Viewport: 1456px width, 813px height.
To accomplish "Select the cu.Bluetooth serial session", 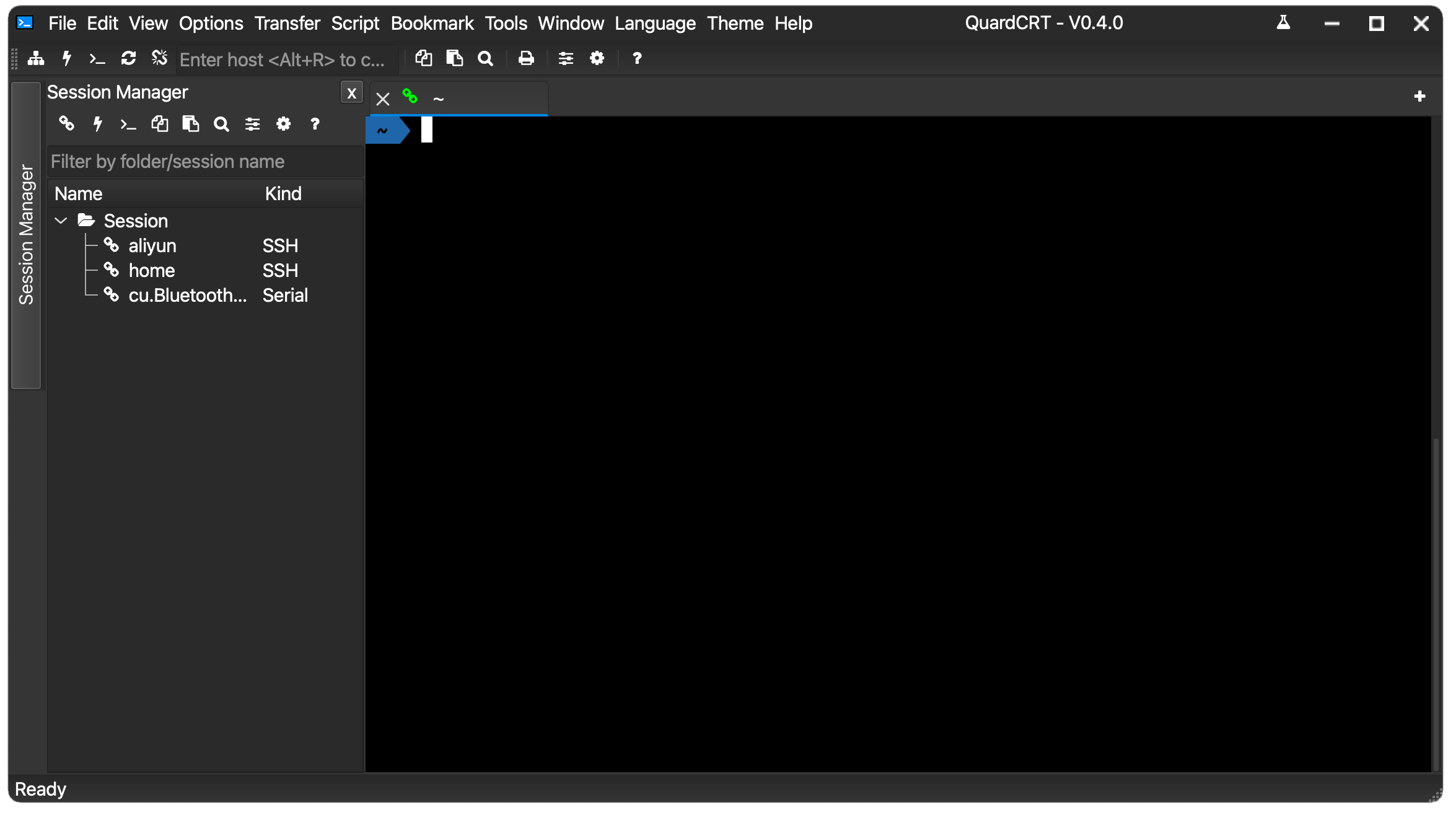I will pyautogui.click(x=187, y=296).
